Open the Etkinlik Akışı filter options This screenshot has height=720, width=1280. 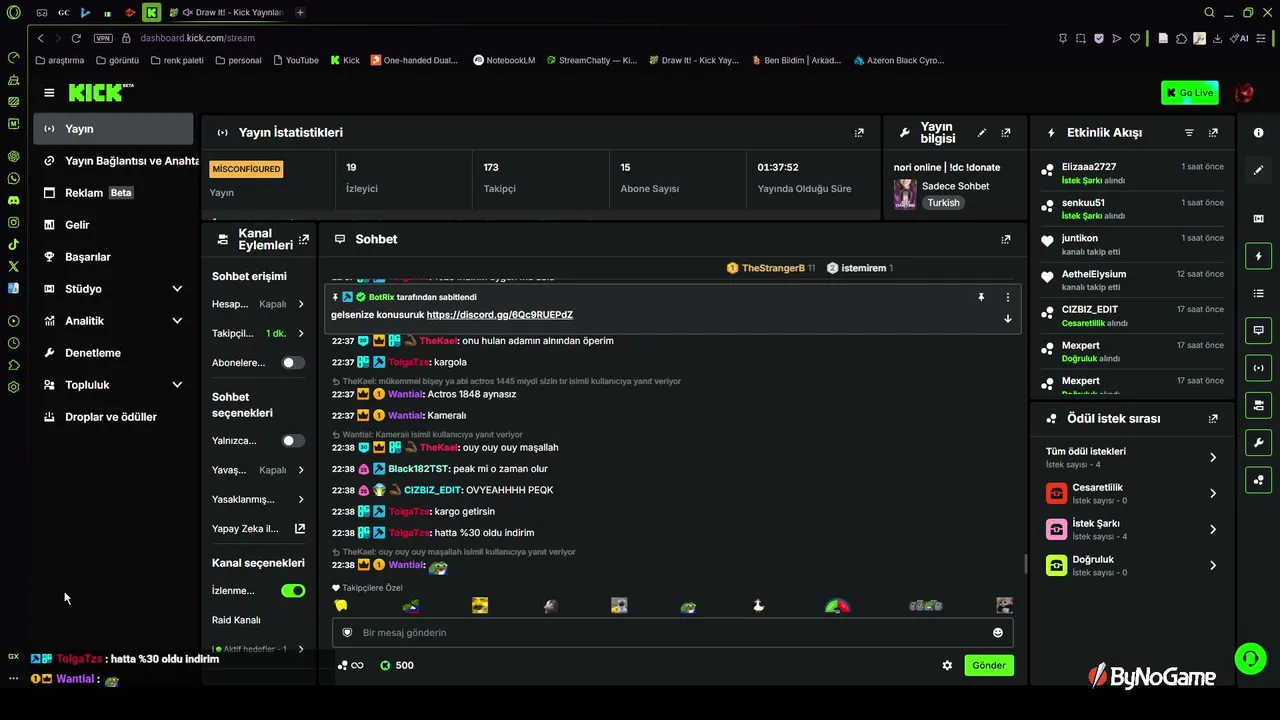click(1189, 132)
